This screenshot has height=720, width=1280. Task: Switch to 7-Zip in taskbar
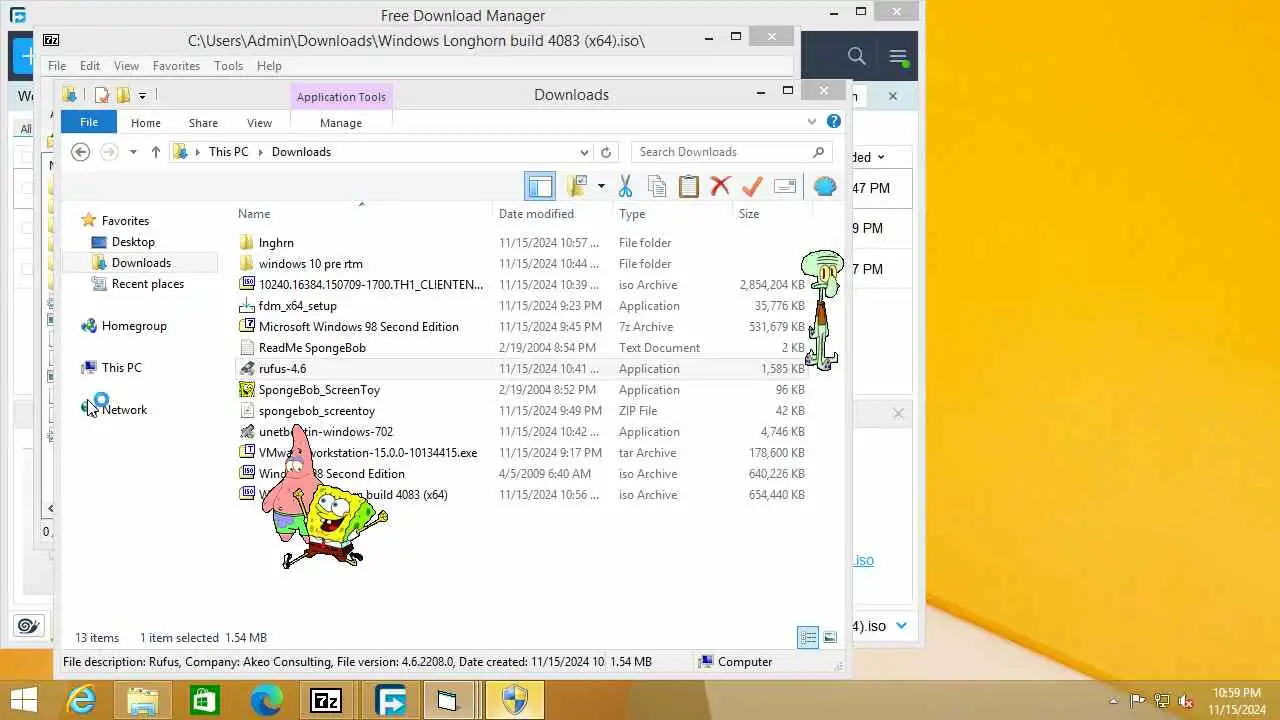[x=326, y=701]
